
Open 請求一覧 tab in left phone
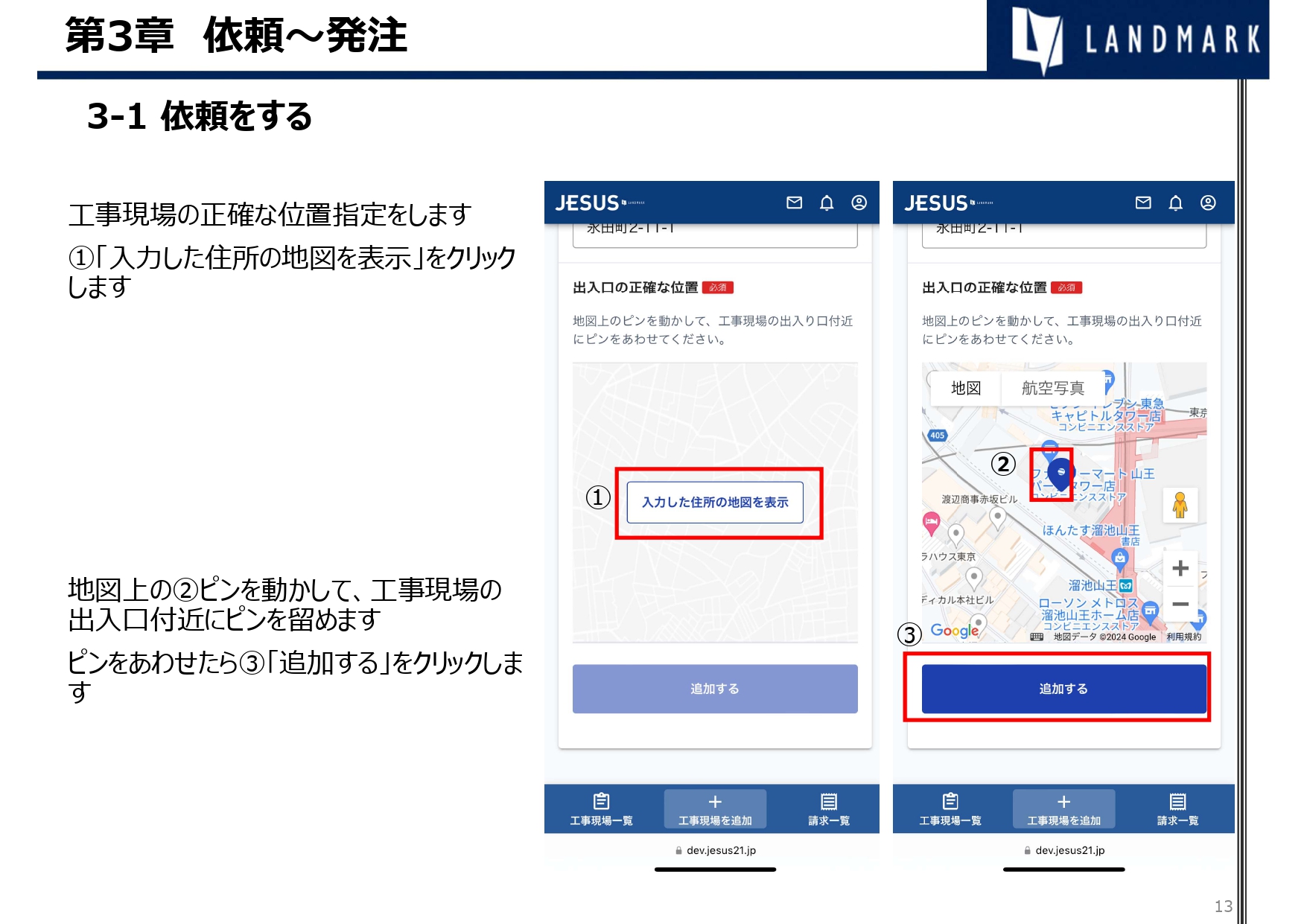(x=829, y=809)
